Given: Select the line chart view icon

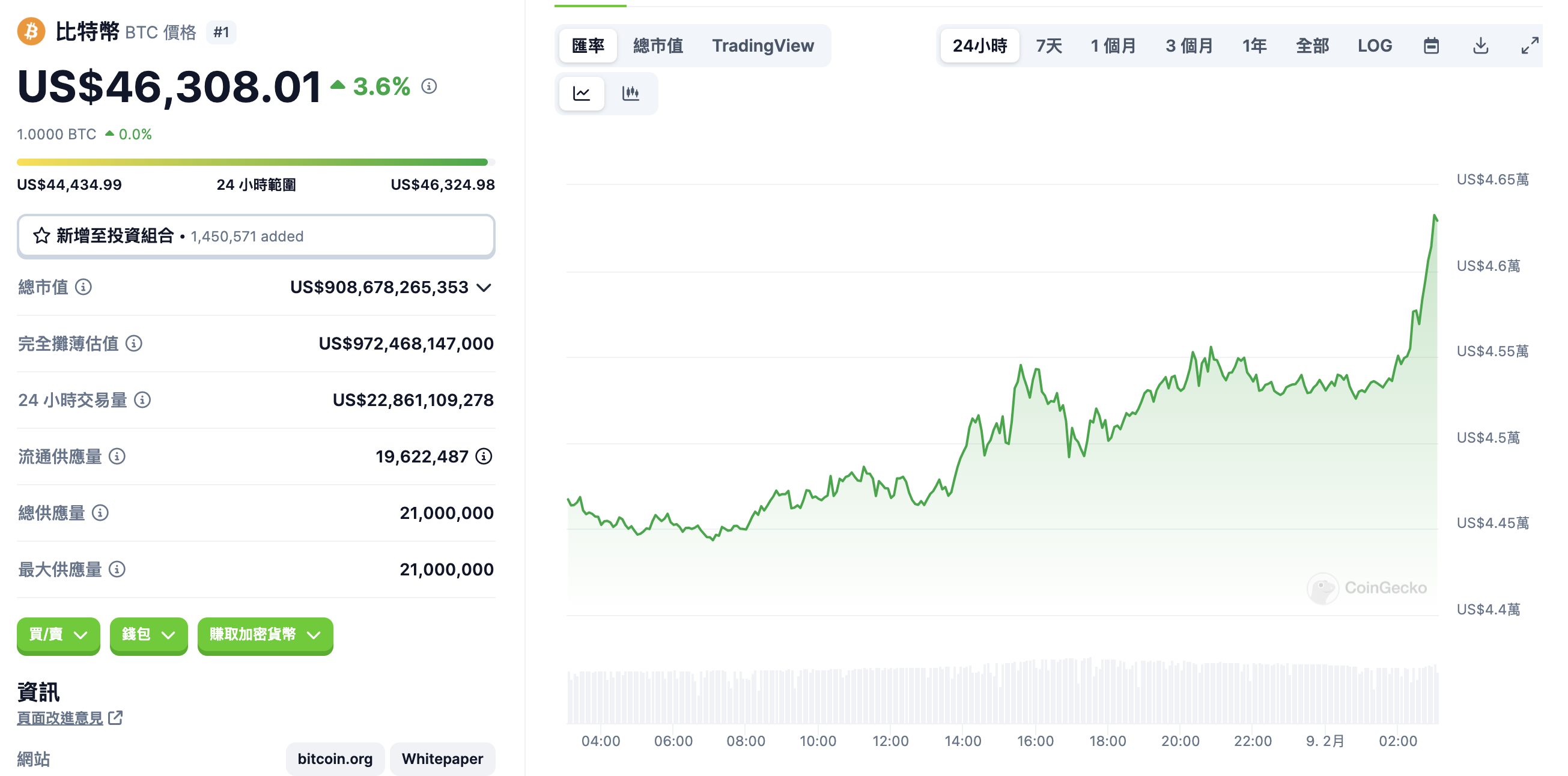Looking at the screenshot, I should pyautogui.click(x=581, y=93).
